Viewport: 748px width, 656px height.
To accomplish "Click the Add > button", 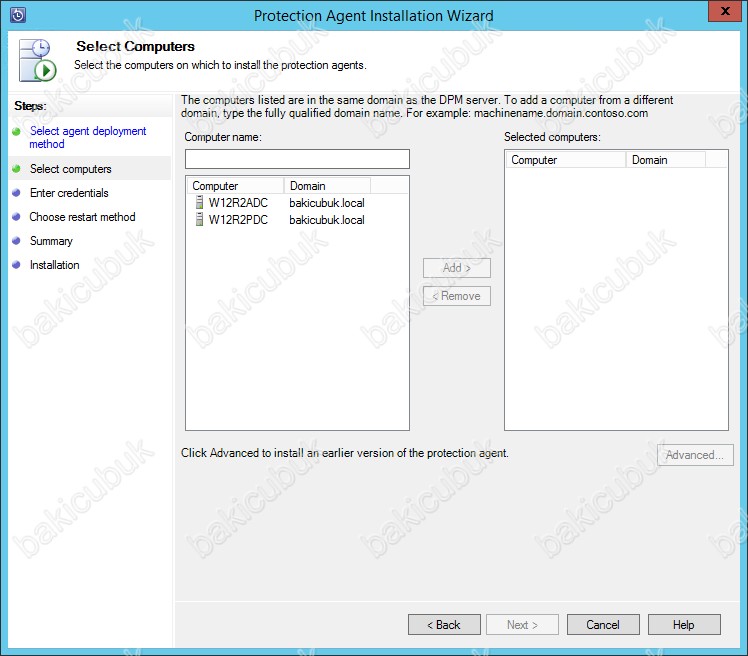I will pos(457,268).
